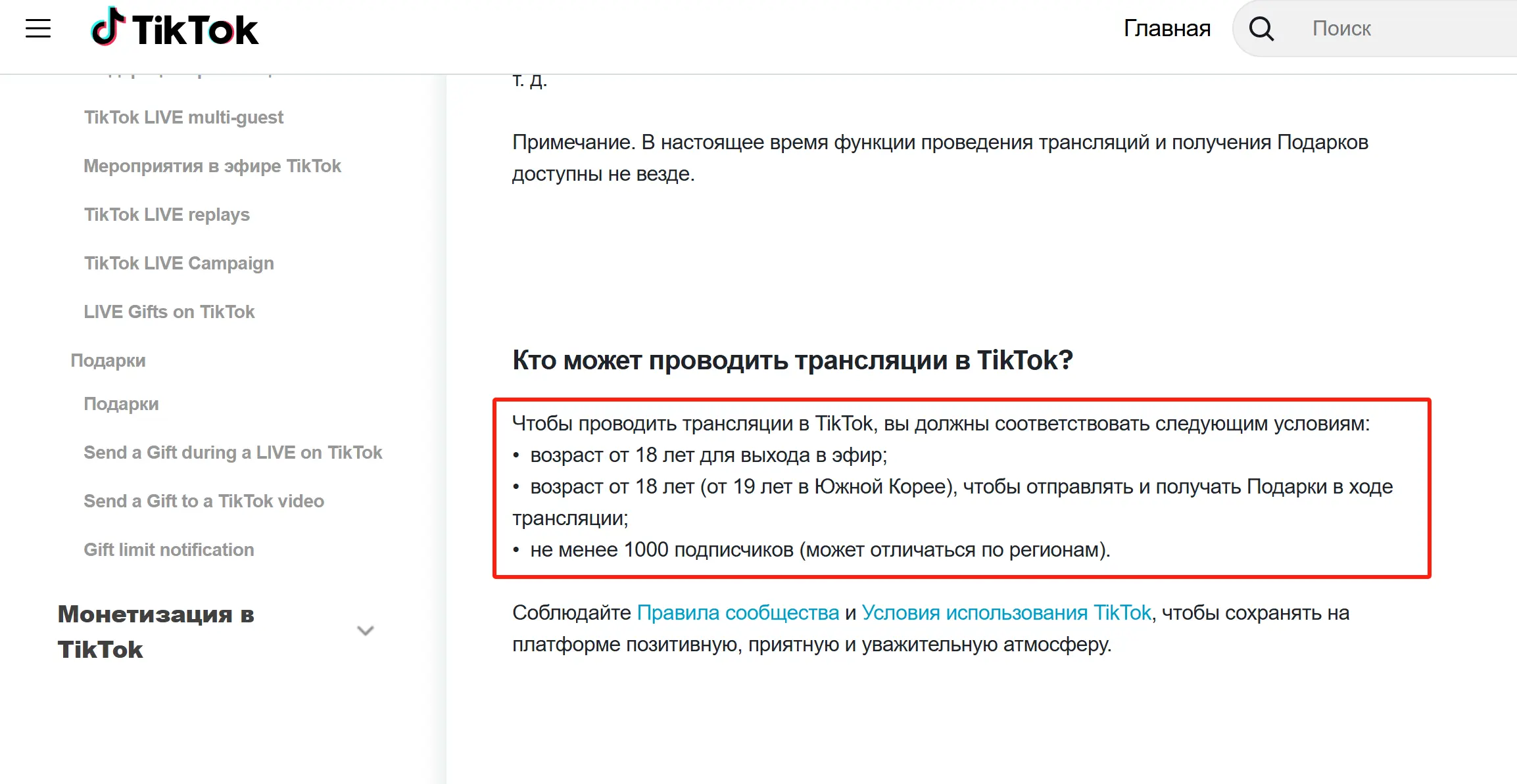This screenshot has width=1517, height=784.
Task: Select the Подарки section heading
Action: click(108, 361)
